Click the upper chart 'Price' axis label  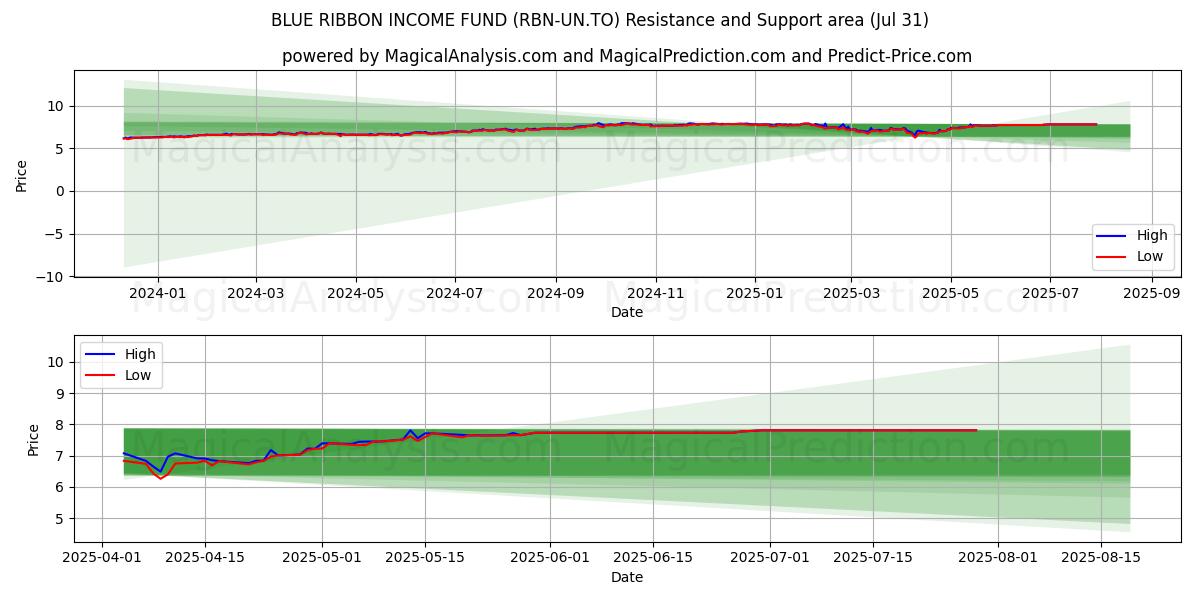point(22,174)
